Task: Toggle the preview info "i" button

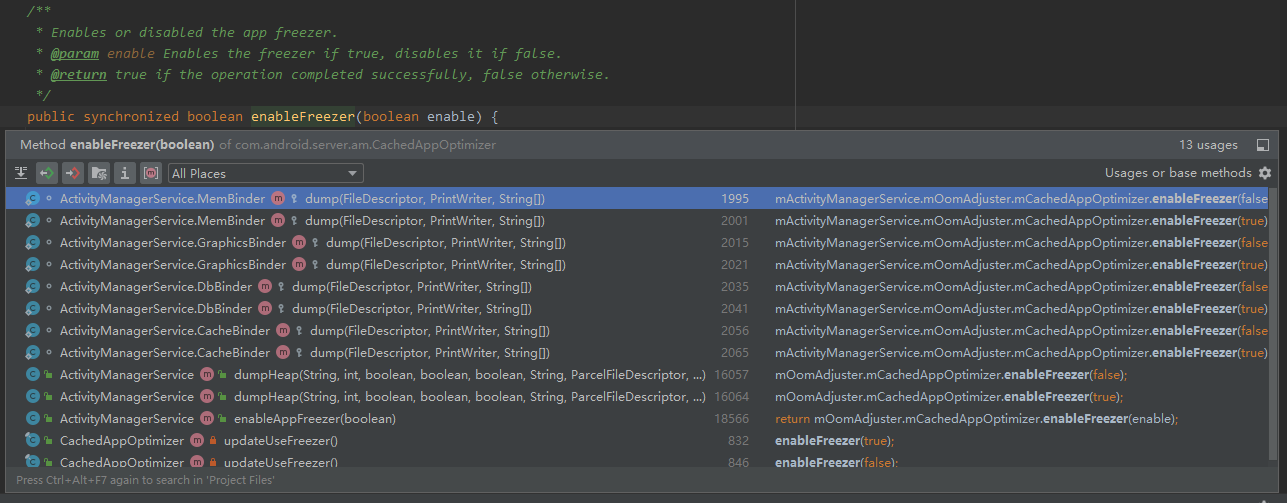Action: pyautogui.click(x=125, y=173)
